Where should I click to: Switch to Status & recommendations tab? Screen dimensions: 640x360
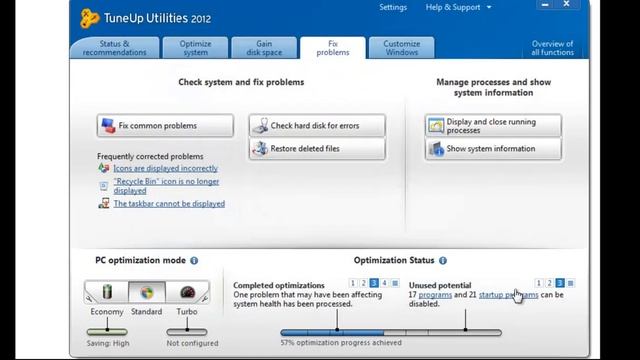[114, 48]
